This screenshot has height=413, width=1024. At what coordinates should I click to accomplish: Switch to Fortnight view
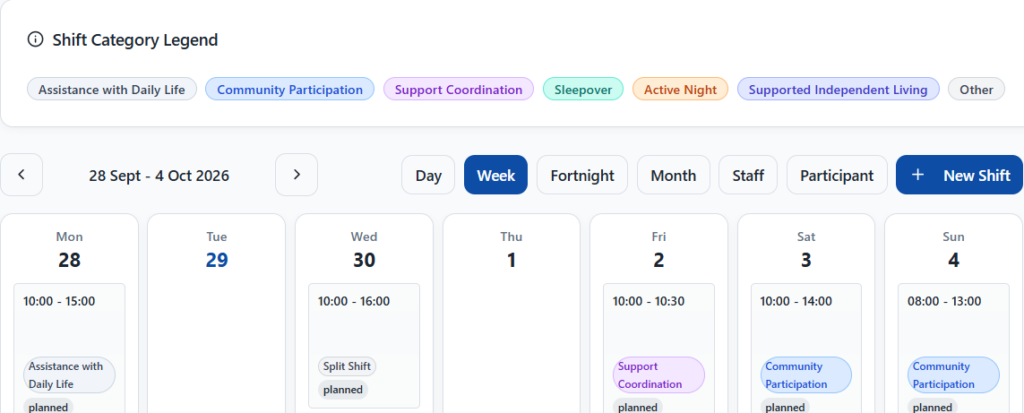pyautogui.click(x=582, y=175)
